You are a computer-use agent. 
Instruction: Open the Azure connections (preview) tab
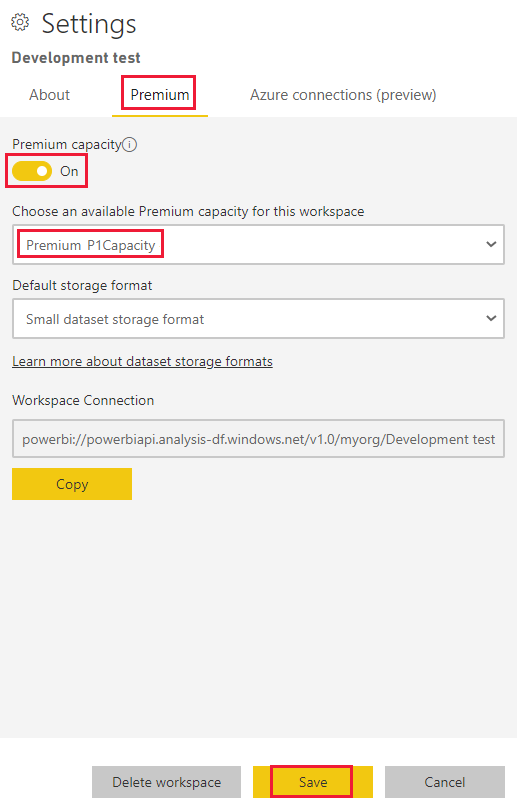(x=343, y=95)
